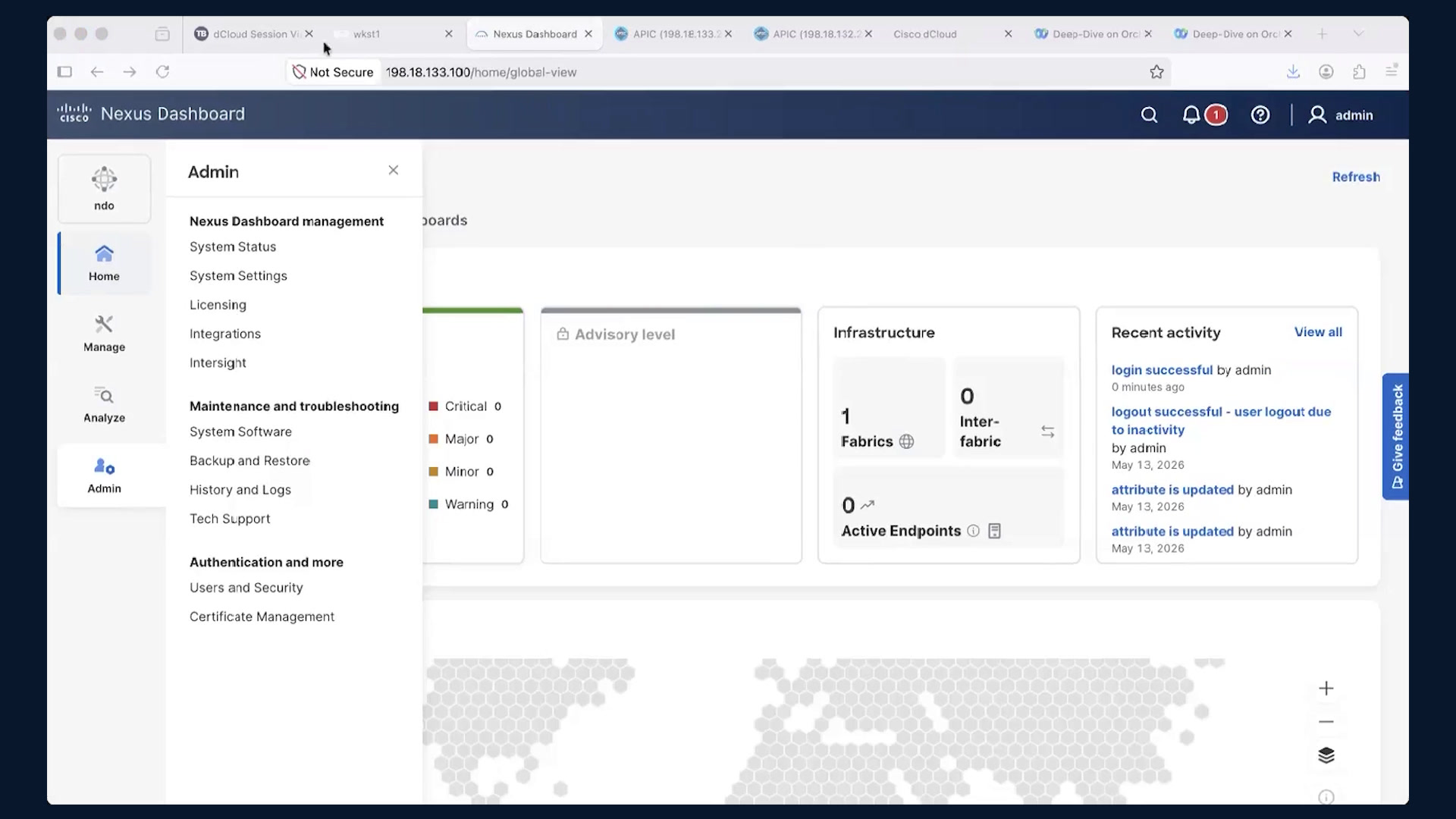Open System Settings in Admin menu
This screenshot has width=1456, height=819.
click(x=238, y=275)
